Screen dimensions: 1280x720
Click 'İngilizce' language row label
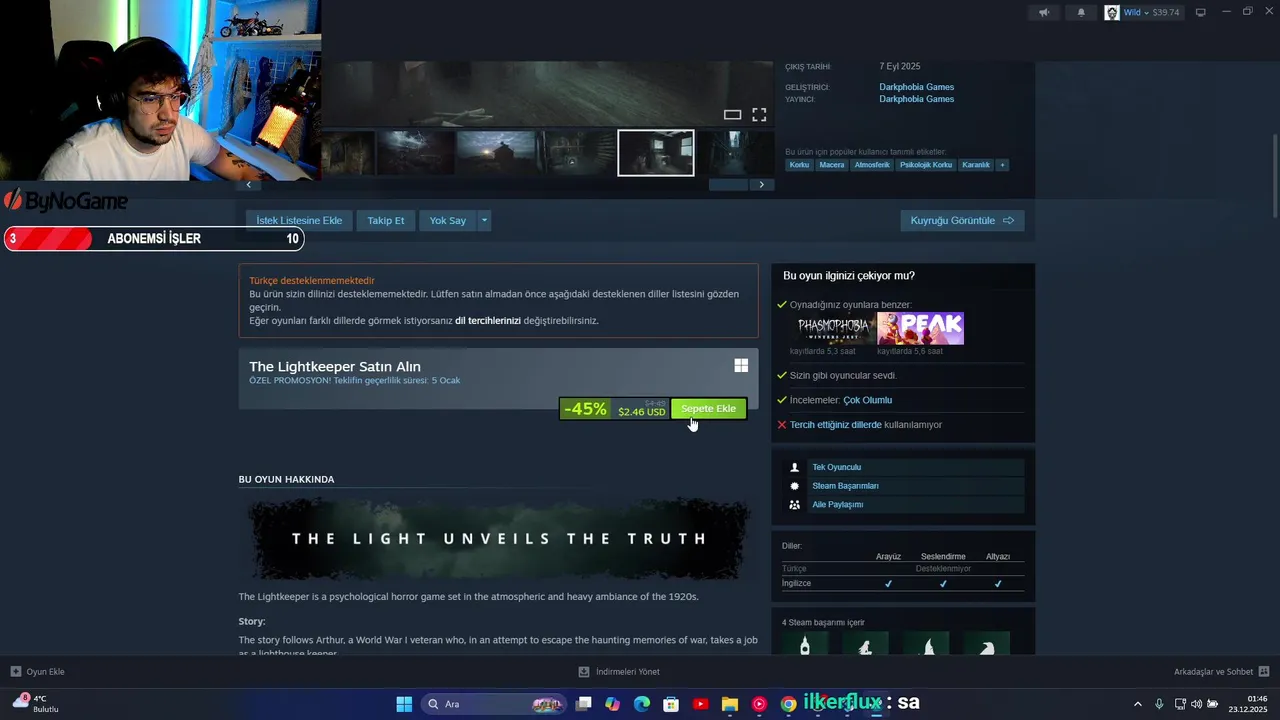coord(796,584)
